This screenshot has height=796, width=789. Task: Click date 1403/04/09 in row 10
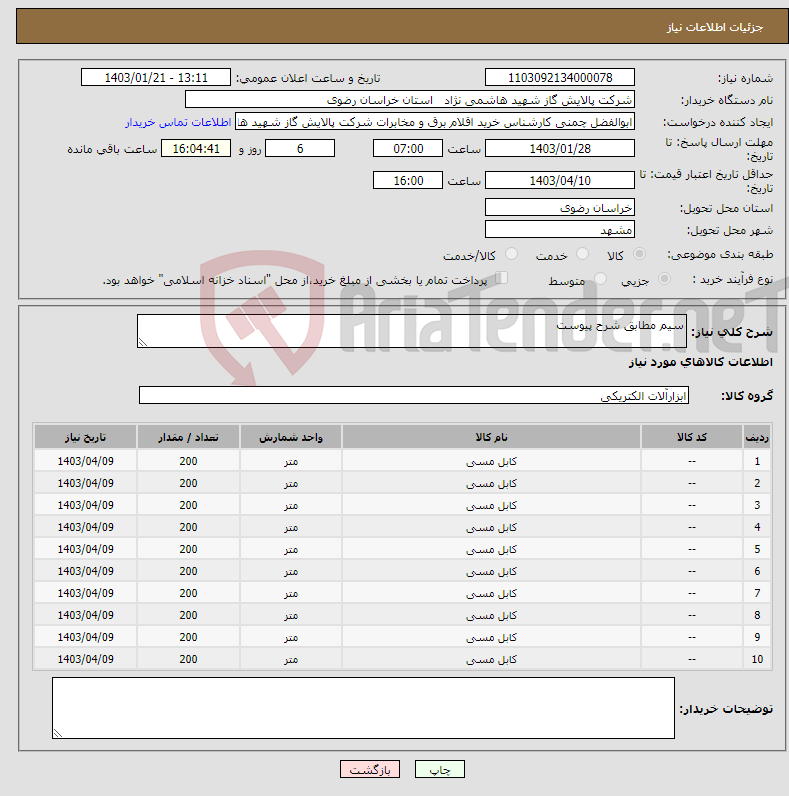point(85,659)
